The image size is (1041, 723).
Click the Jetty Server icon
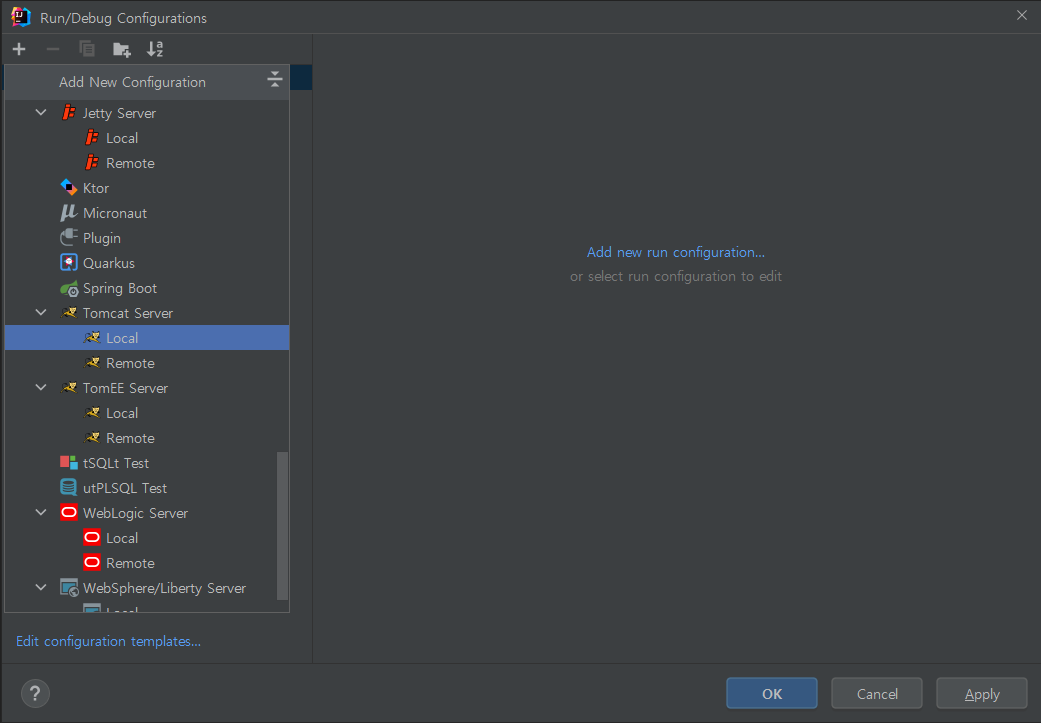click(68, 113)
